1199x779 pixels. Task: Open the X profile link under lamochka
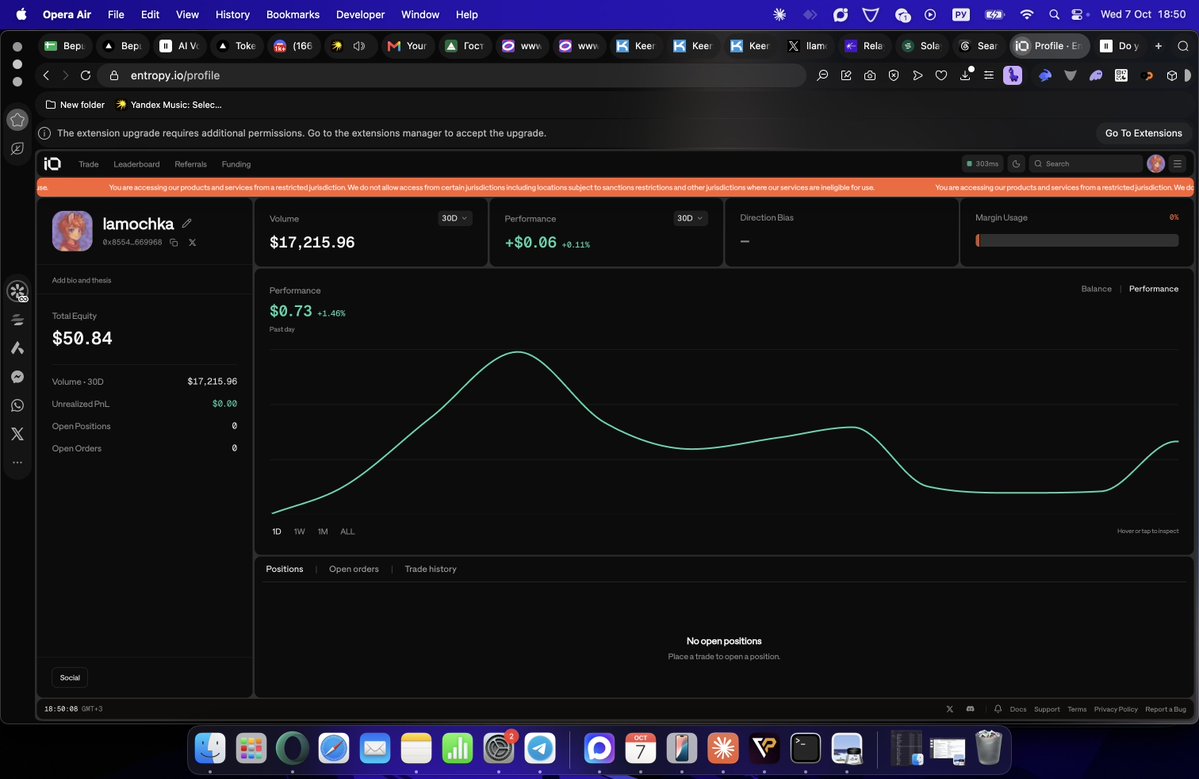point(192,242)
